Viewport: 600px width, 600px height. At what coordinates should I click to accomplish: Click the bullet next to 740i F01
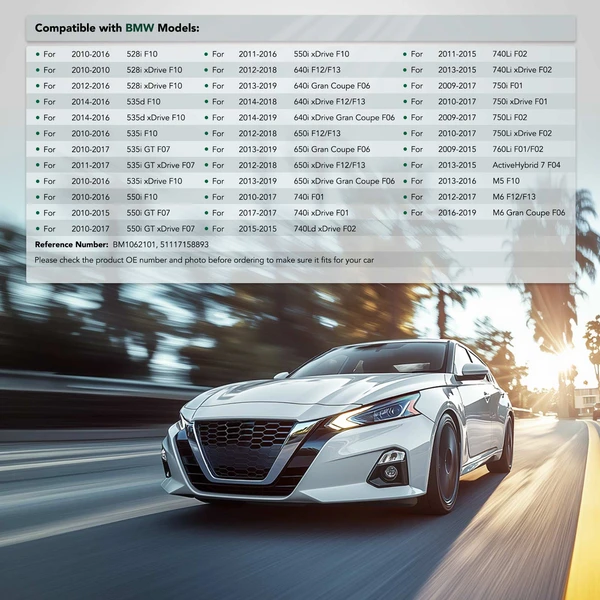[207, 197]
